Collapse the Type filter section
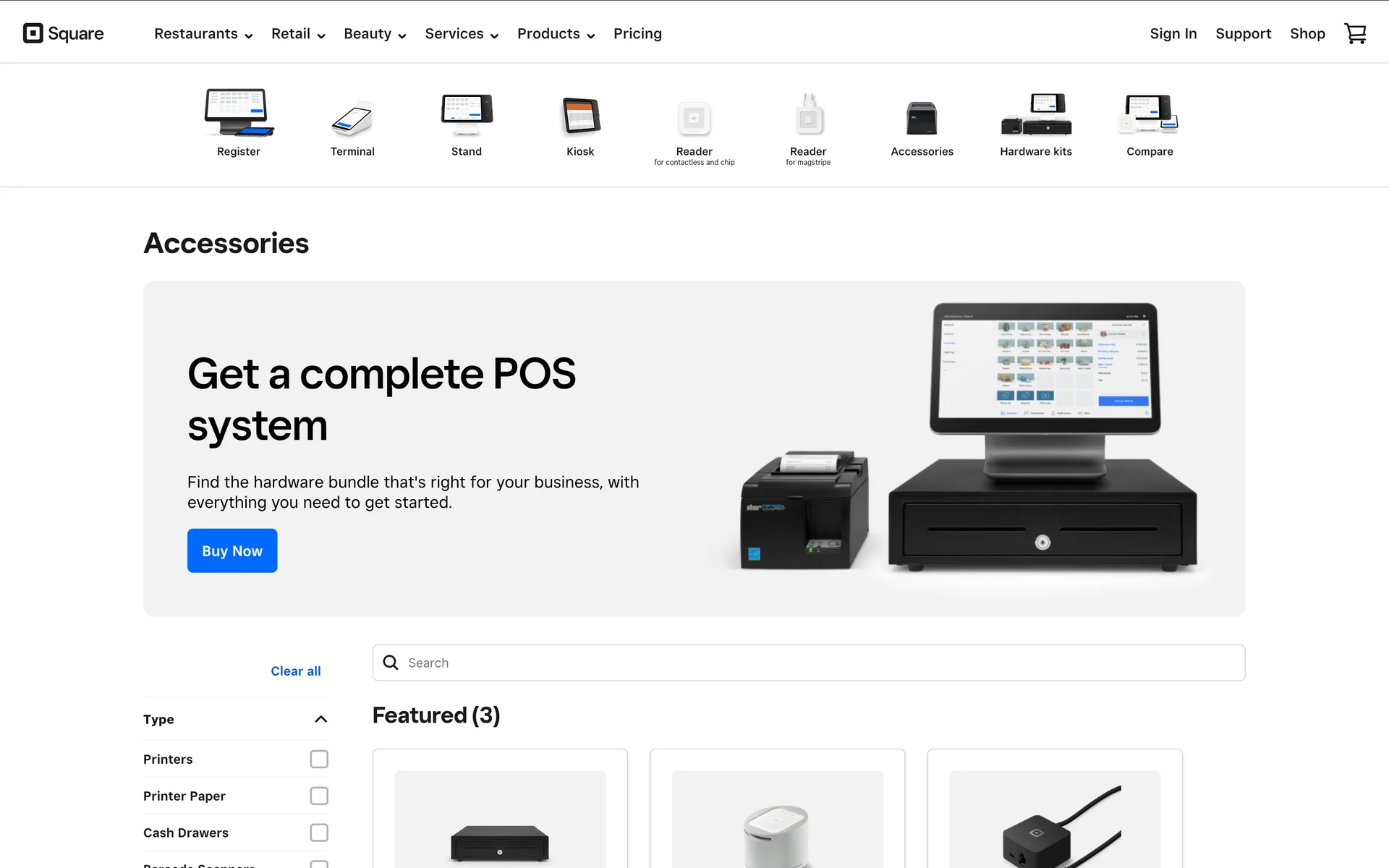Viewport: 1389px width, 868px height. 320,719
